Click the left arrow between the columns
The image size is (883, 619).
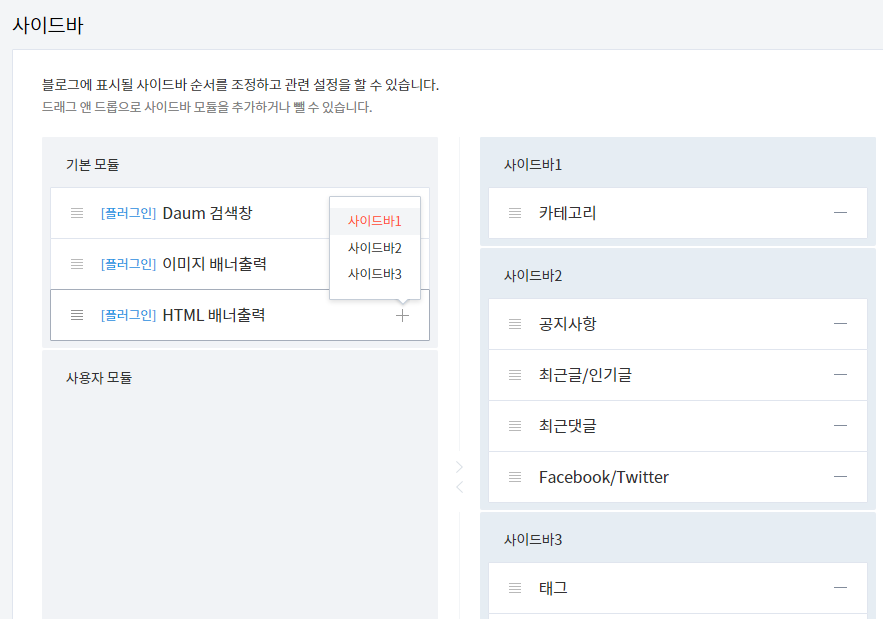coord(458,487)
